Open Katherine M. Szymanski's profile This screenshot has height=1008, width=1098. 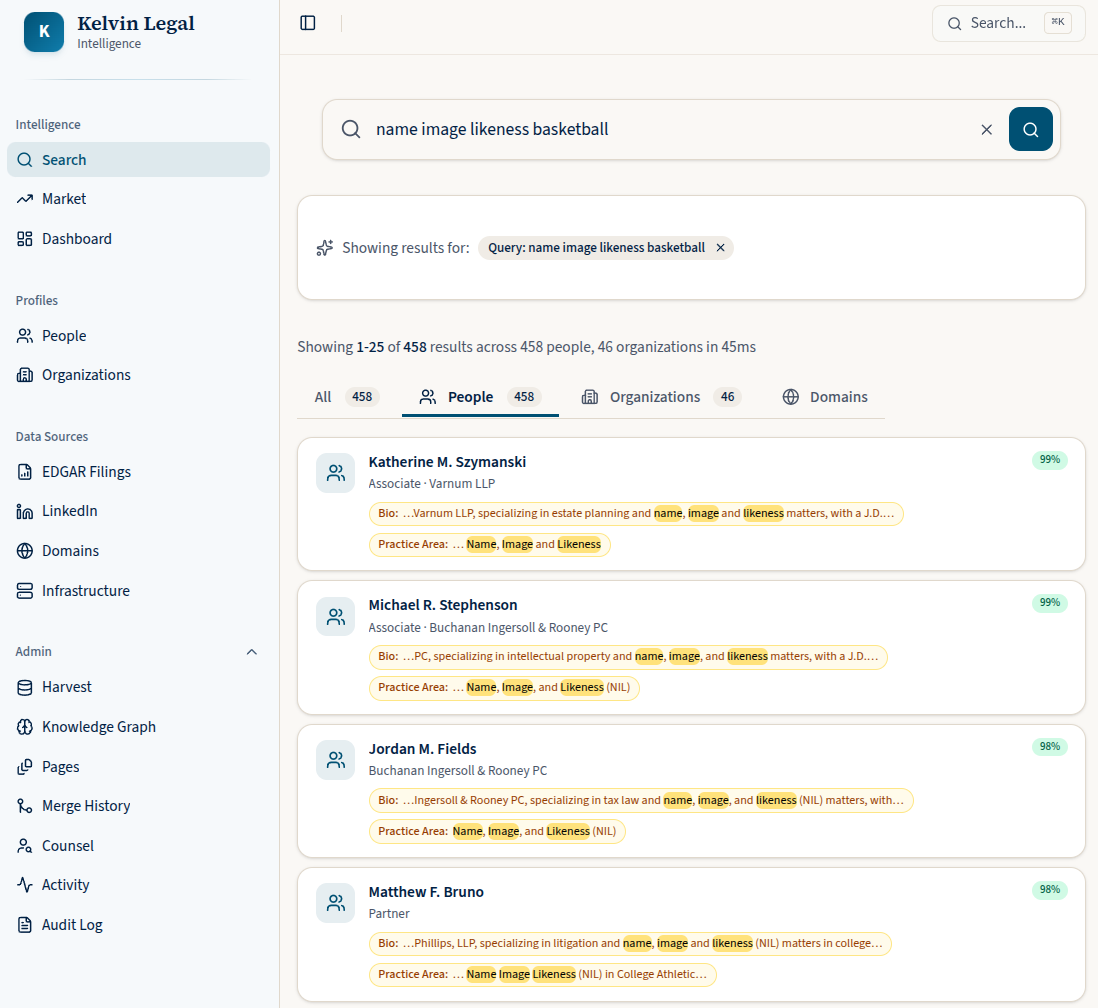[448, 462]
